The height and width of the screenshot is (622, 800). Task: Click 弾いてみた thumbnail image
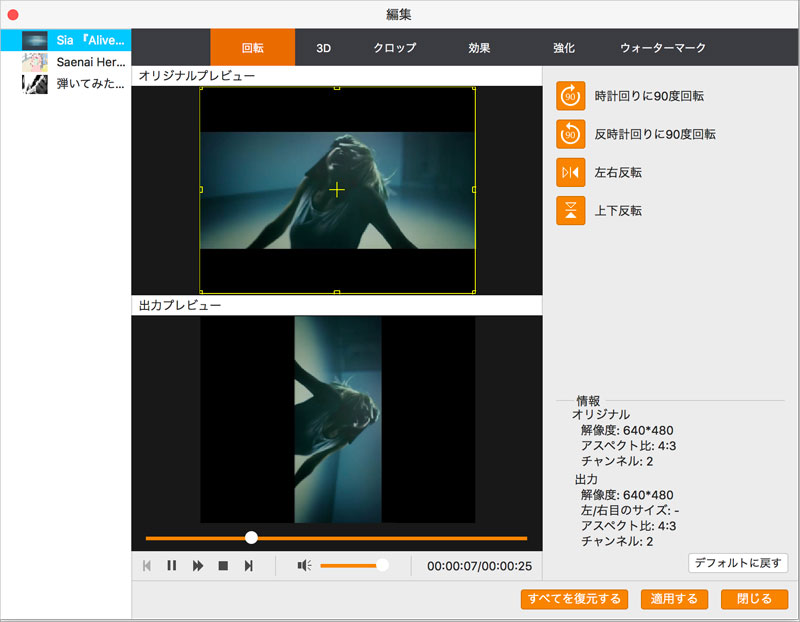35,84
